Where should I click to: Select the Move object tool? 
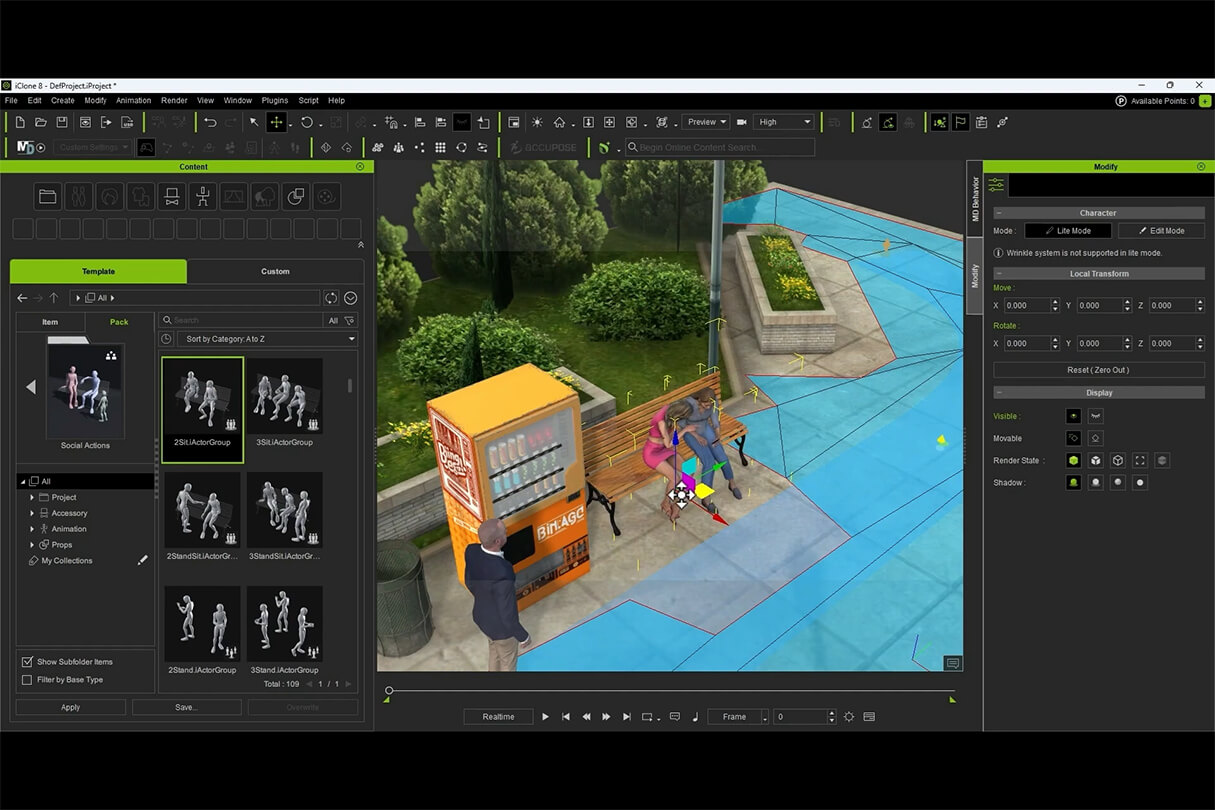coord(276,122)
